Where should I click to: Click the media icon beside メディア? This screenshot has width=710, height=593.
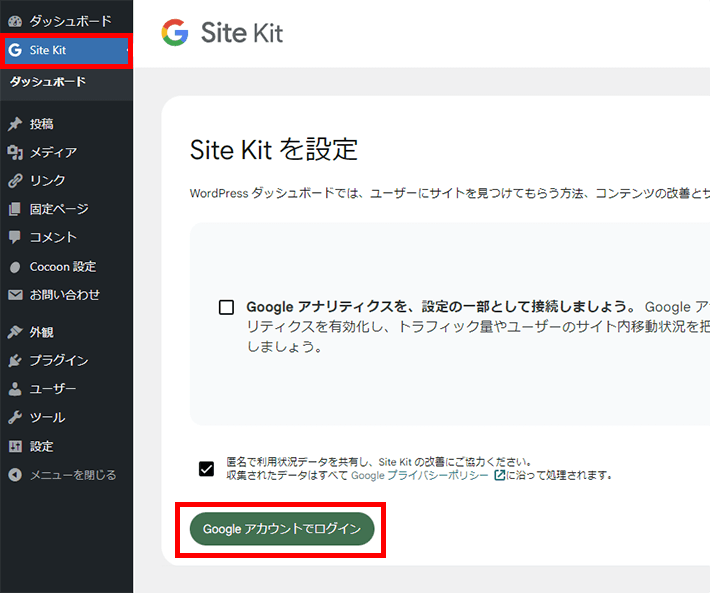[x=14, y=152]
